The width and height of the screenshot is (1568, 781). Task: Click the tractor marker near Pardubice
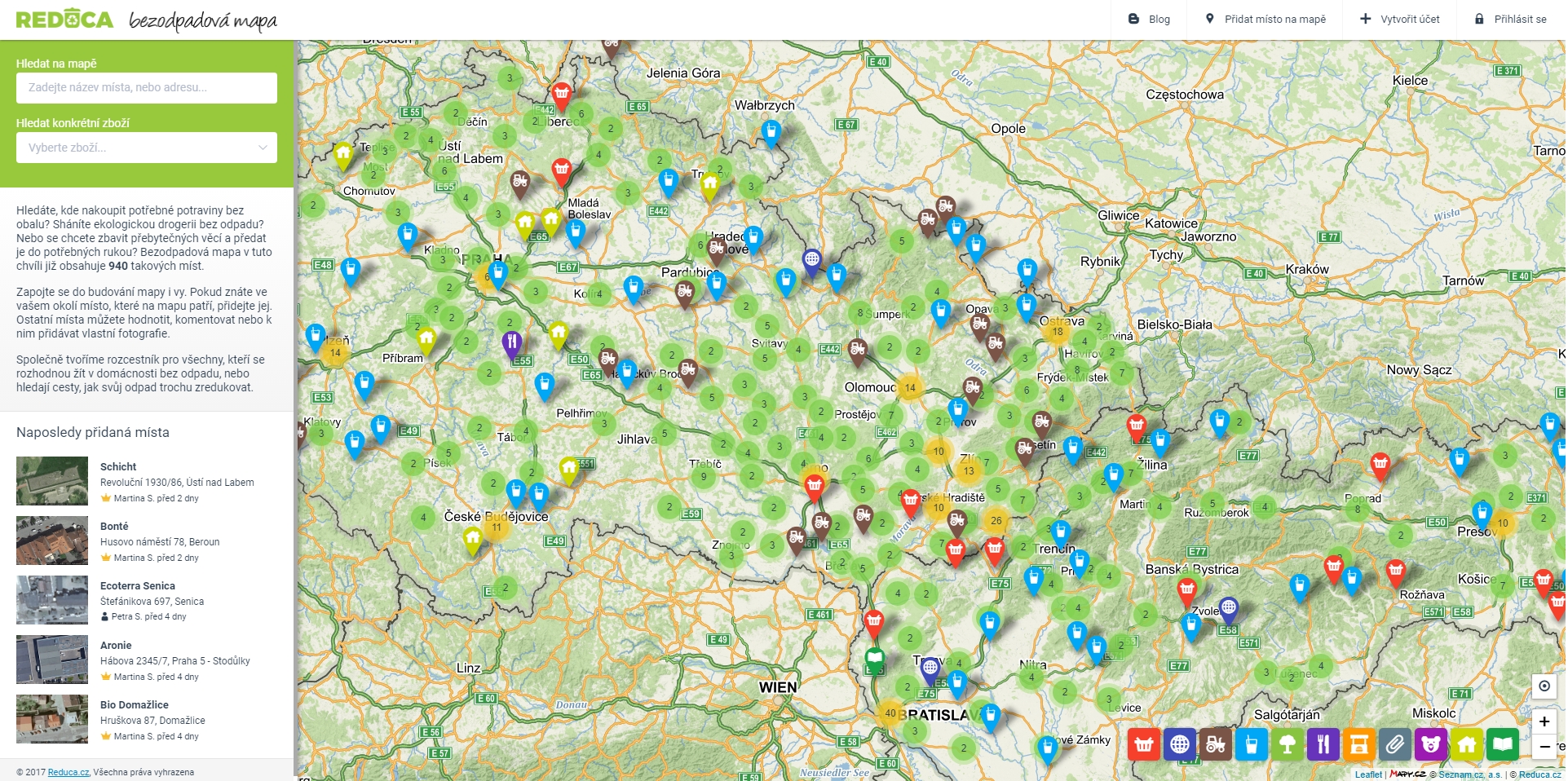click(685, 293)
